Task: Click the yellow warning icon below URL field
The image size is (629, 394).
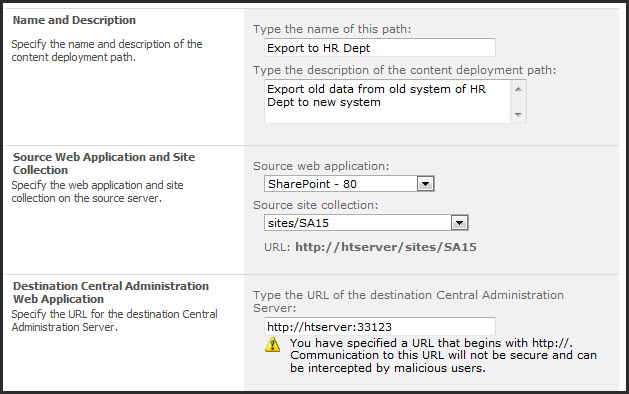Action: click(272, 345)
